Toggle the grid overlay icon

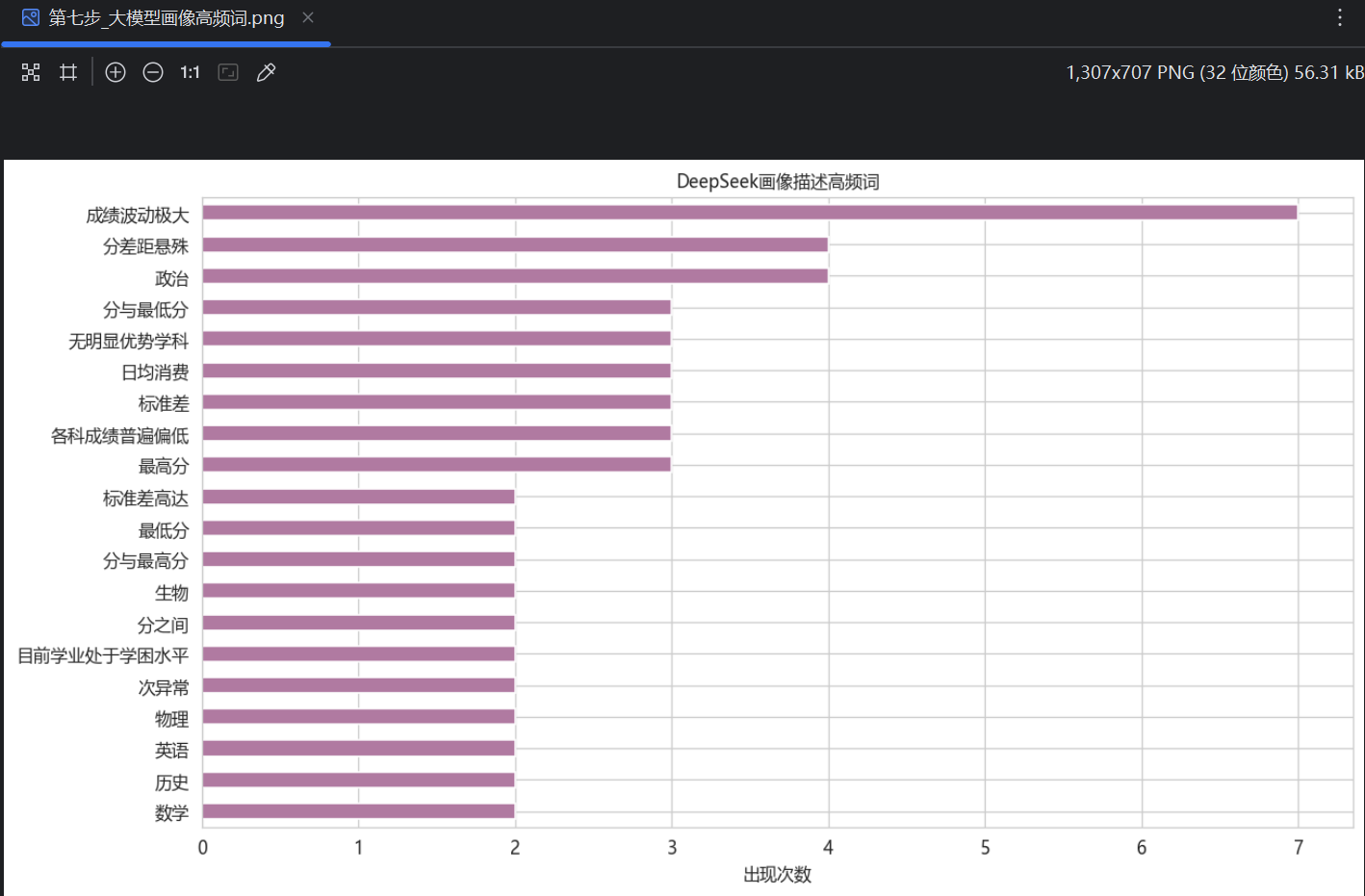[68, 72]
